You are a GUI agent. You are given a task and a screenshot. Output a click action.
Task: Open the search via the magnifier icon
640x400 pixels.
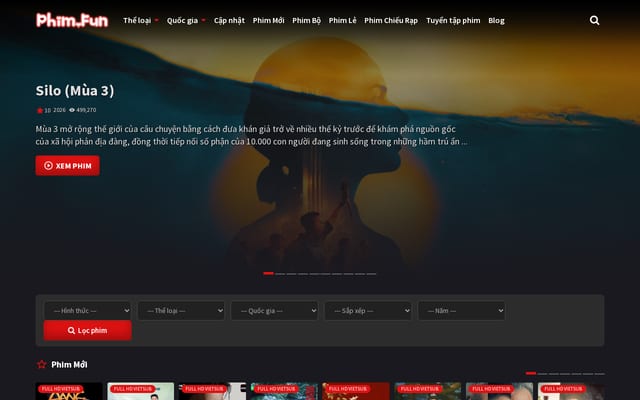594,20
